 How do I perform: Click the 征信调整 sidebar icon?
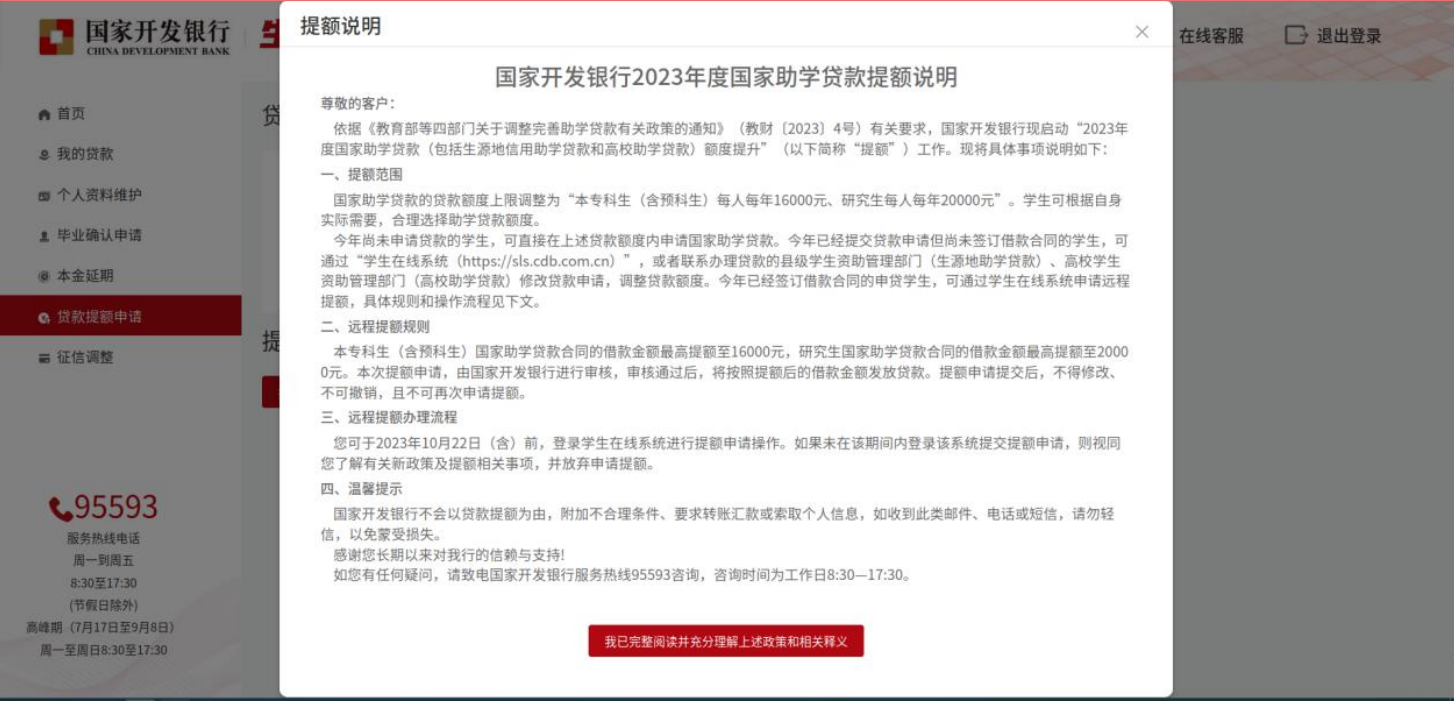click(43, 358)
